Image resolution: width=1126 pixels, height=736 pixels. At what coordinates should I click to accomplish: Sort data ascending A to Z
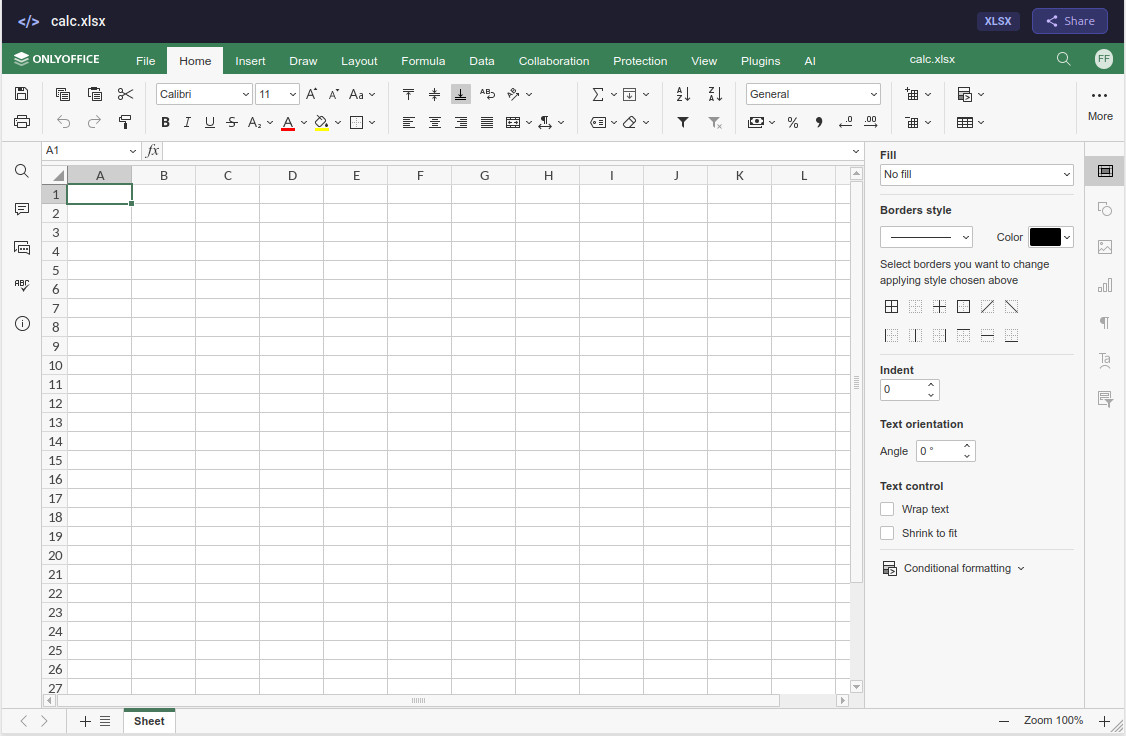tap(682, 94)
